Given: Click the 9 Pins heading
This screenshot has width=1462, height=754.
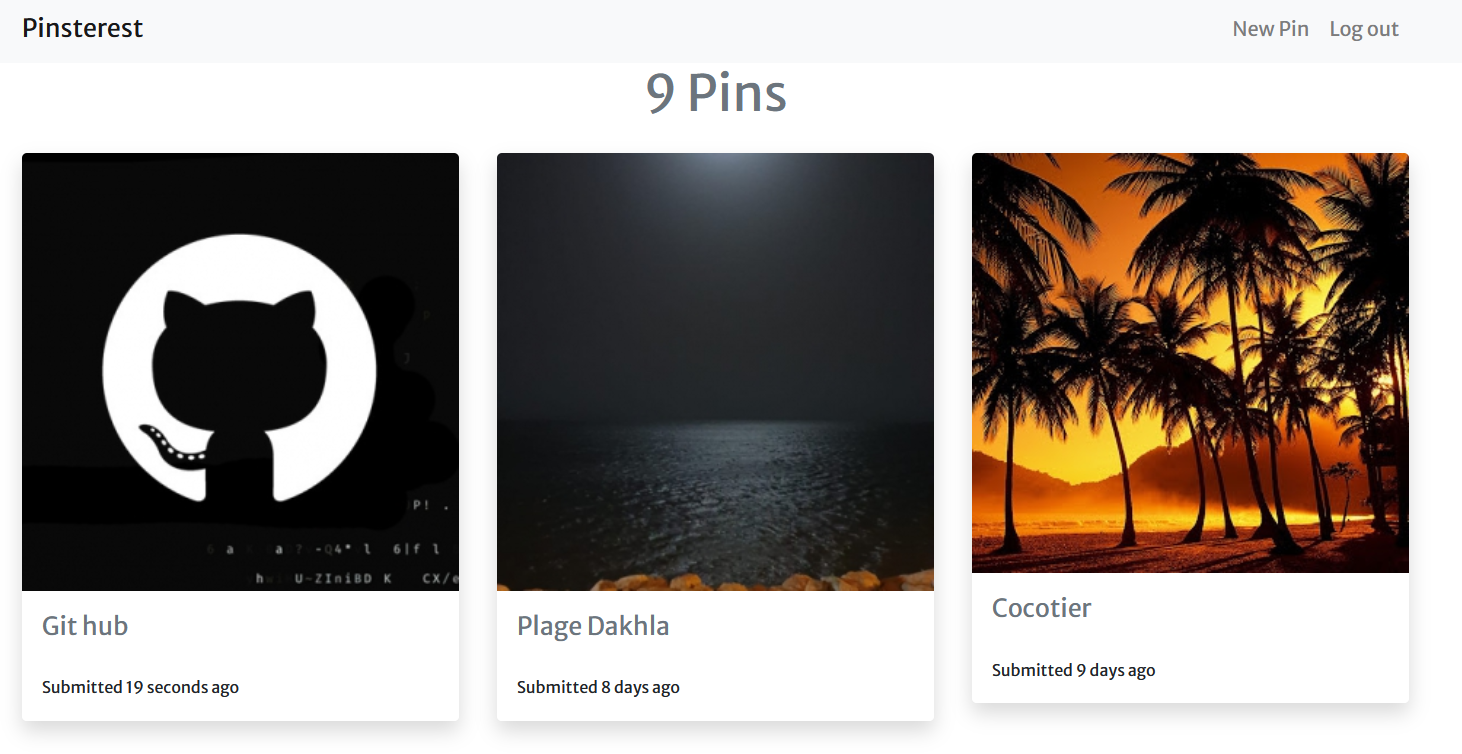Looking at the screenshot, I should click(716, 93).
